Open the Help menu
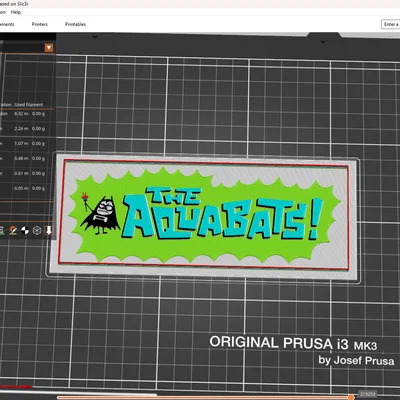The height and width of the screenshot is (400, 400). click(16, 12)
